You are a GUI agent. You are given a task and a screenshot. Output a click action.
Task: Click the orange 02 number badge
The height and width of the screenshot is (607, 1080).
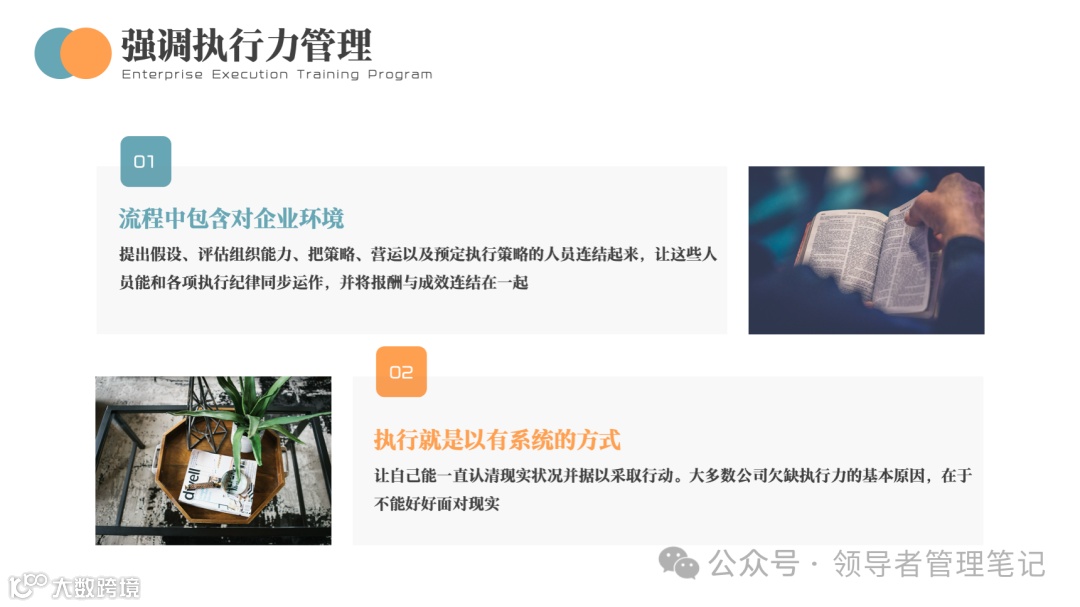click(x=401, y=372)
